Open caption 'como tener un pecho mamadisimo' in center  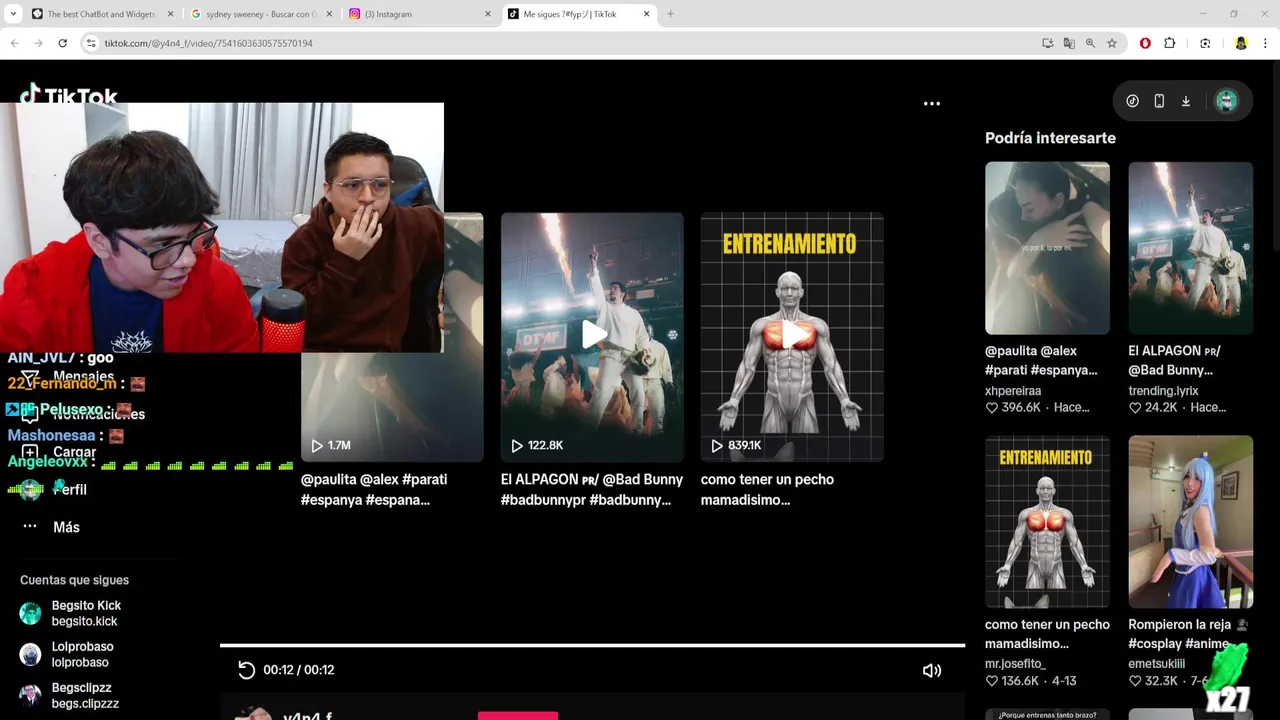point(767,489)
